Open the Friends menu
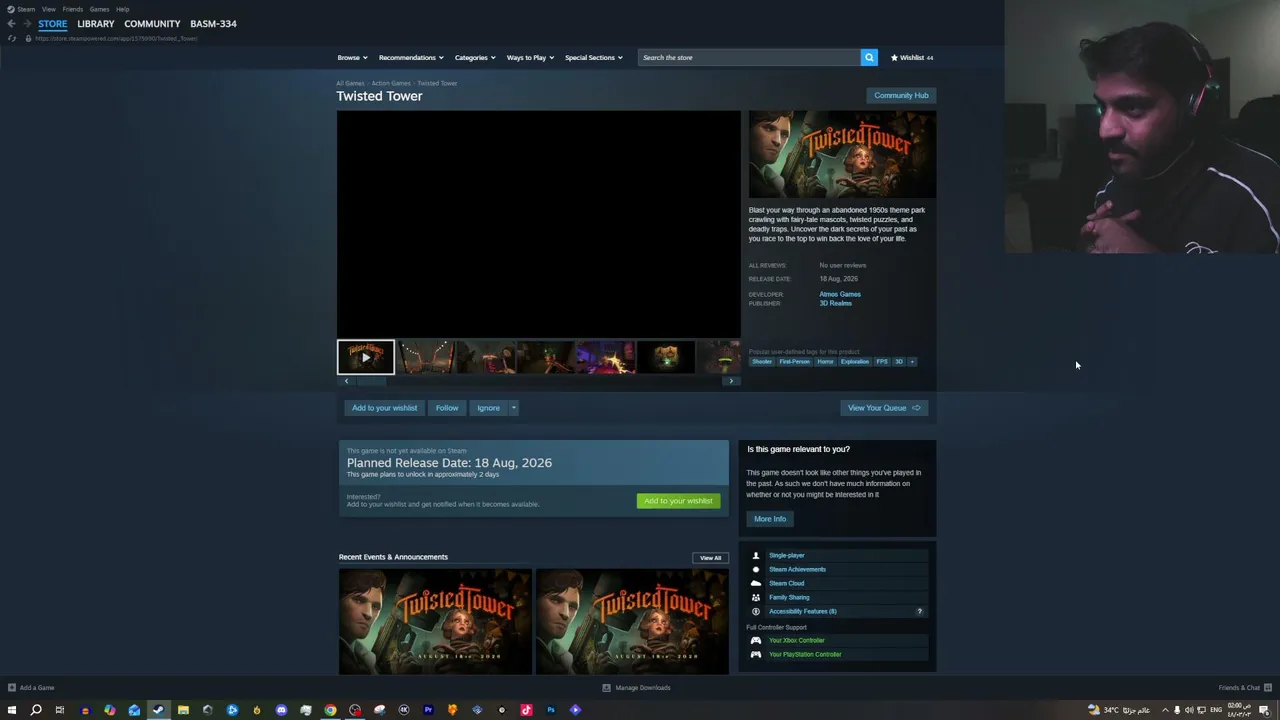This screenshot has height=720, width=1280. click(73, 9)
